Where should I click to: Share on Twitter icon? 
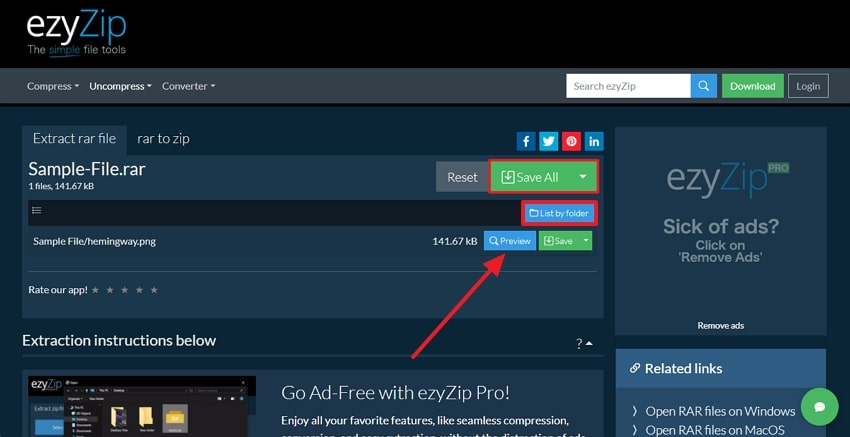click(549, 142)
